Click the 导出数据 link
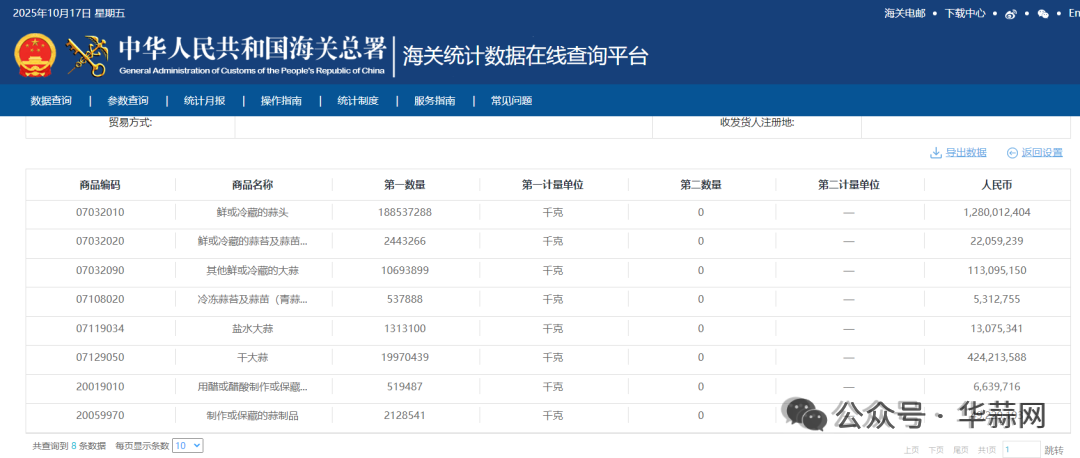This screenshot has width=1080, height=458. pos(966,153)
